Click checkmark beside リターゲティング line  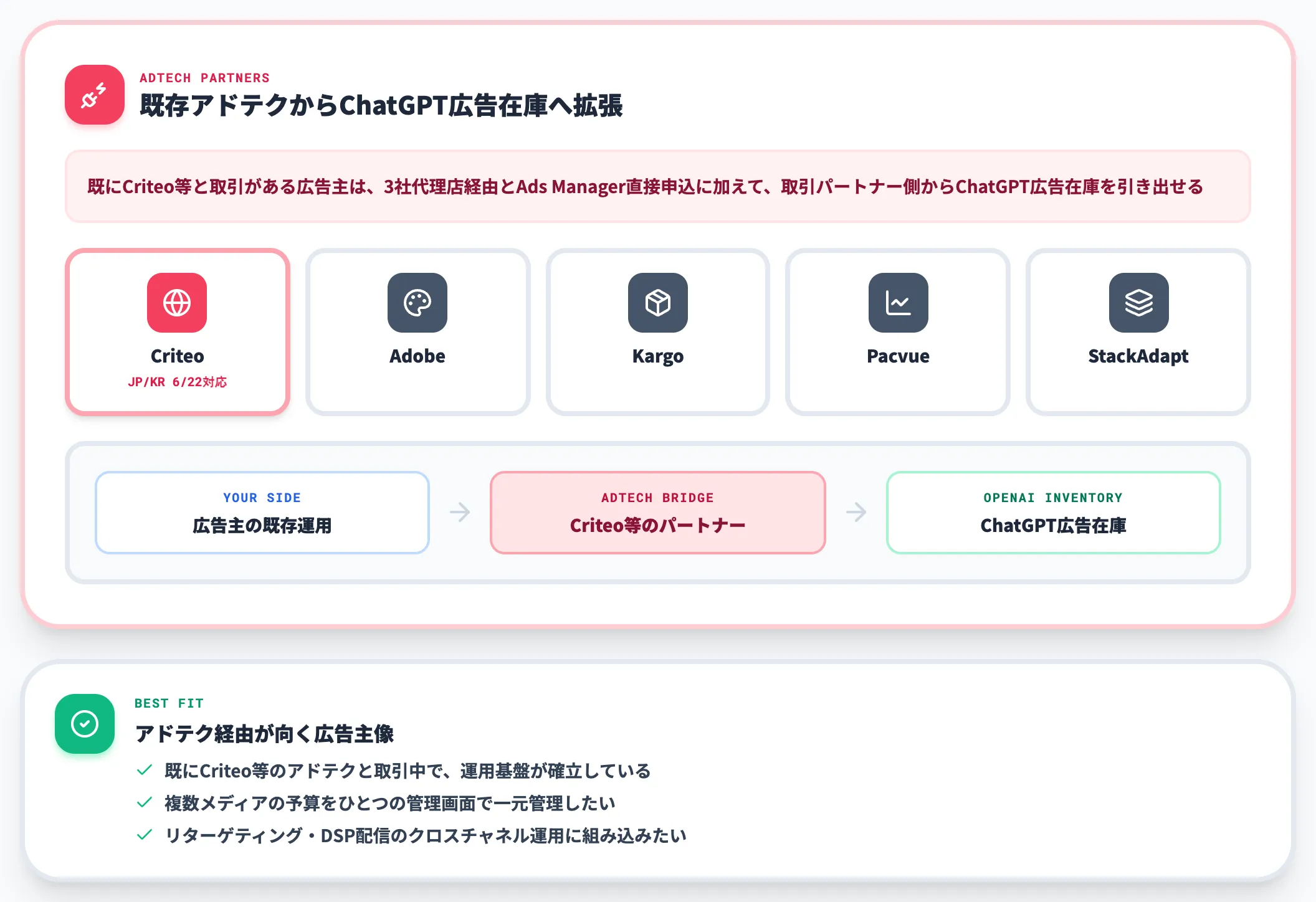[145, 835]
